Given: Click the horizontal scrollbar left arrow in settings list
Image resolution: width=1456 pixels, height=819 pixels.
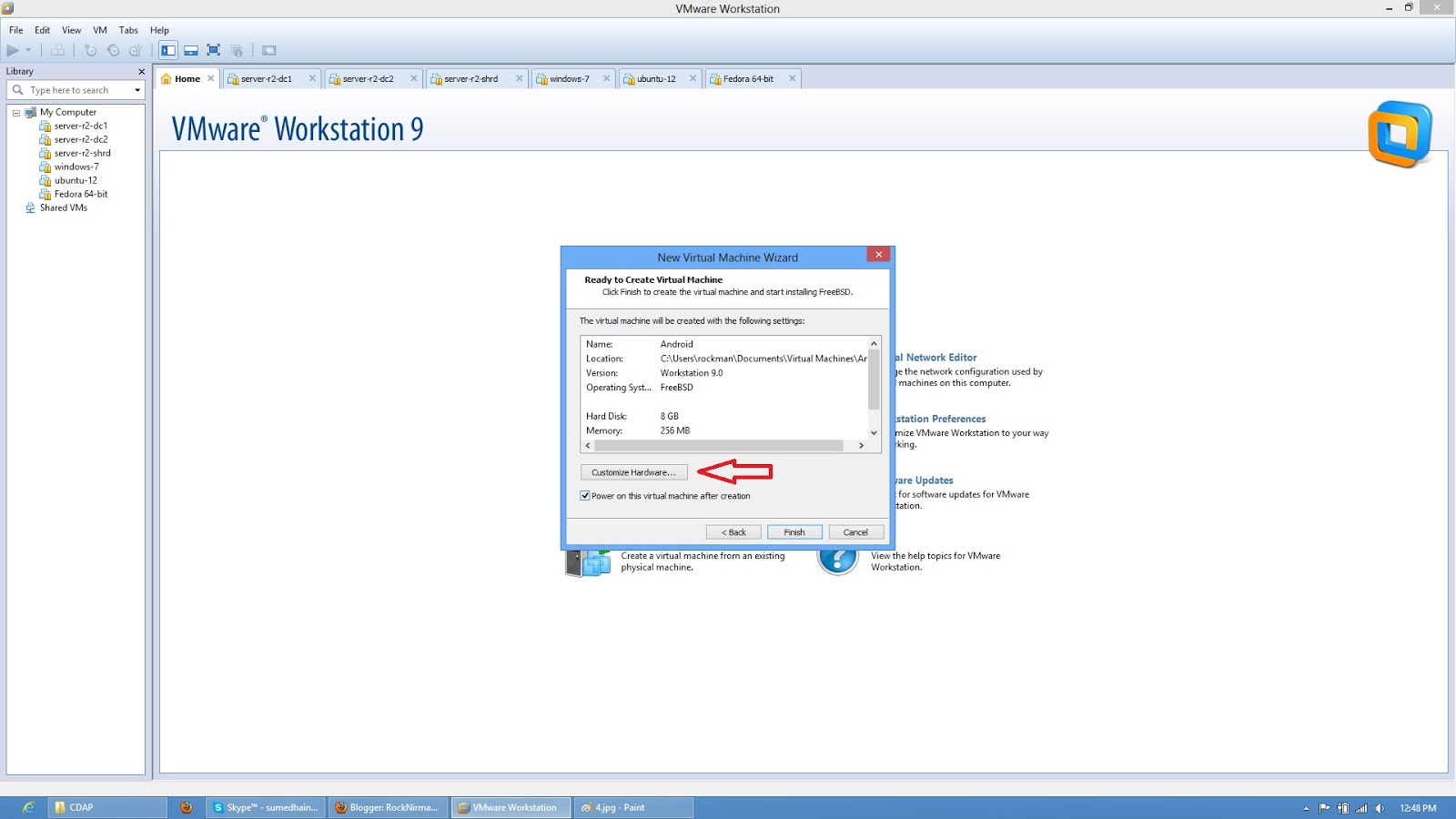Looking at the screenshot, I should click(588, 446).
